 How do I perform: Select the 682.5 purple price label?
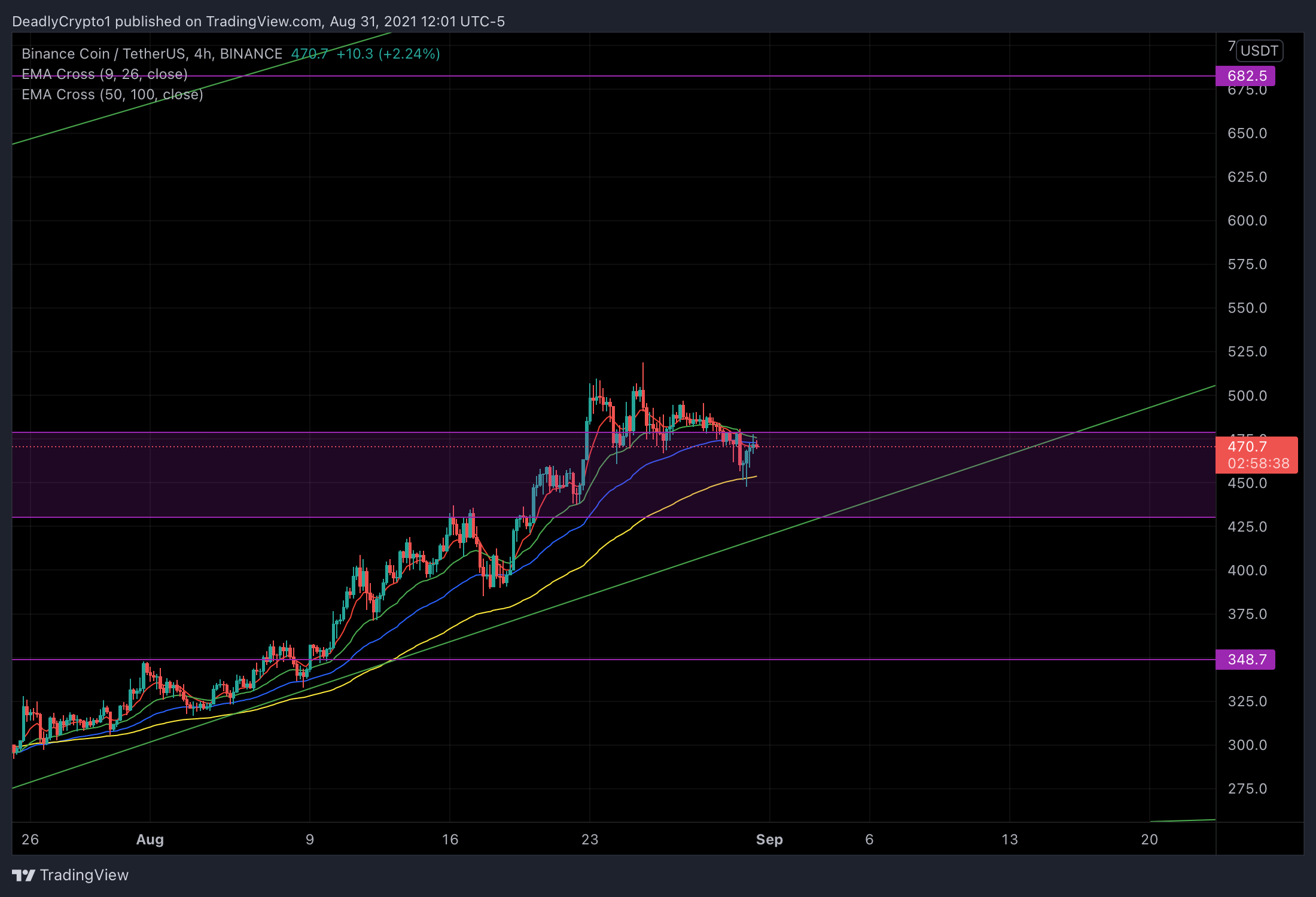[x=1245, y=76]
